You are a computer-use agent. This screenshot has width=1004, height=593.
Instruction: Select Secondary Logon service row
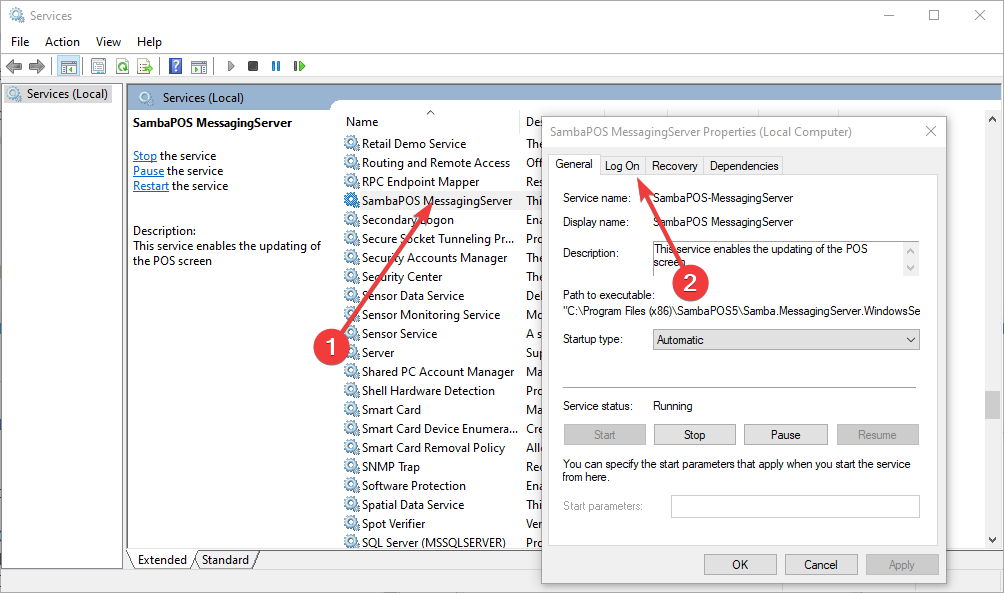[408, 220]
